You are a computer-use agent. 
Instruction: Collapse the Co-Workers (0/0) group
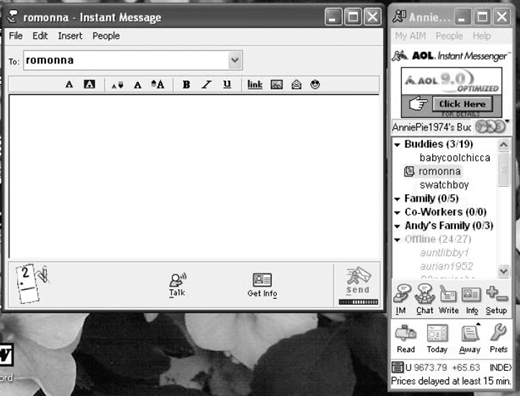click(397, 212)
